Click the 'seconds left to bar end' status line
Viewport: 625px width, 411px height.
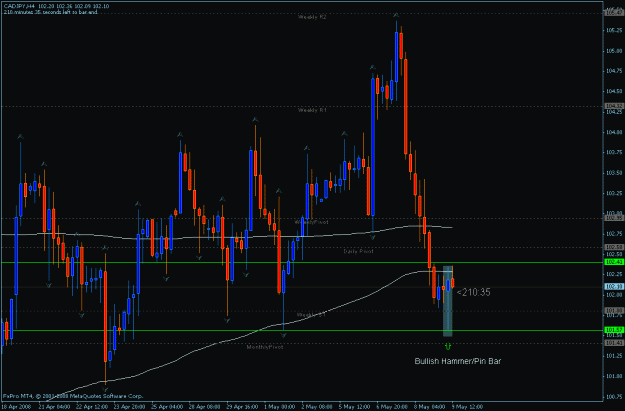coord(50,12)
